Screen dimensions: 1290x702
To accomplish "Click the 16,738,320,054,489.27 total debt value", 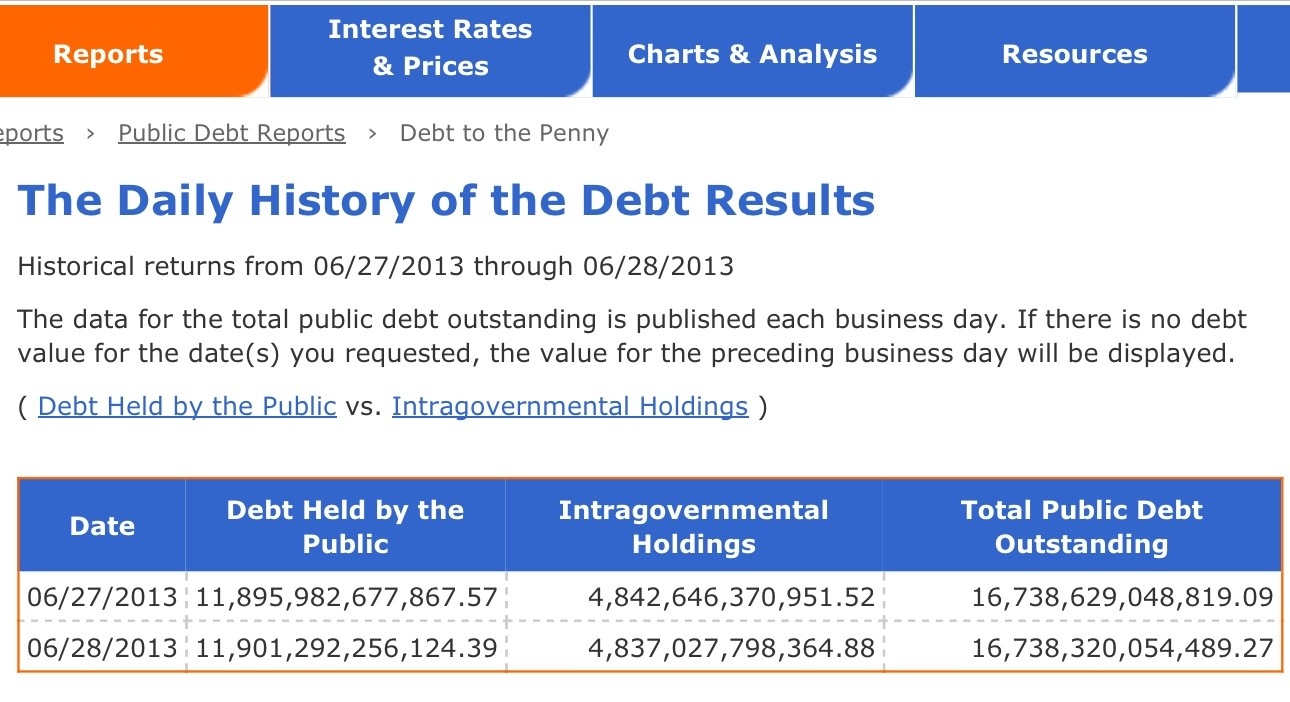I will point(1122,648).
